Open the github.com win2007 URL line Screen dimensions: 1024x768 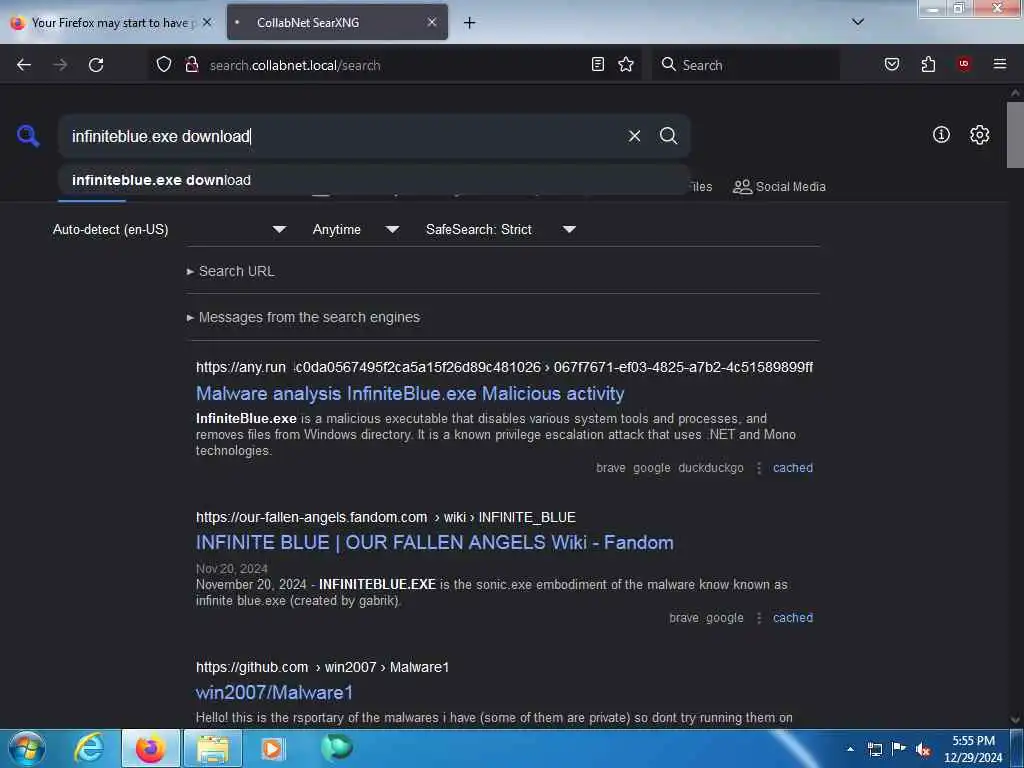pyautogui.click(x=322, y=667)
